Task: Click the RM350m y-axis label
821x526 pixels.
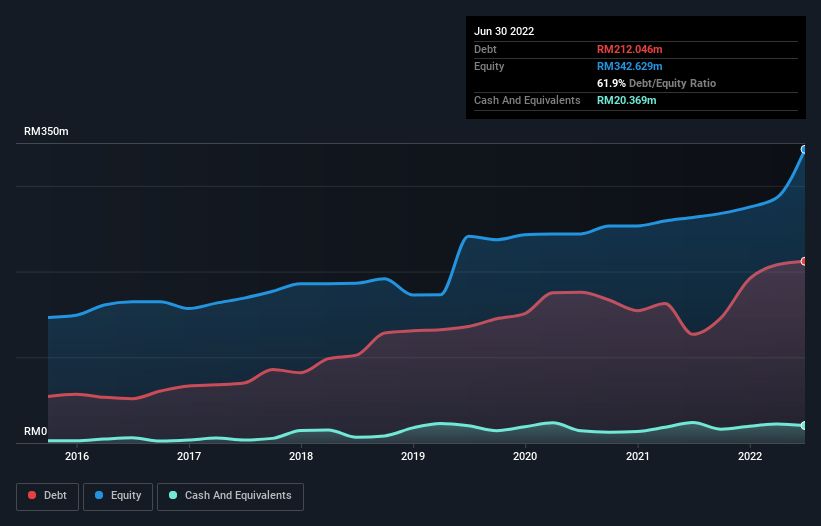Action: pos(46,131)
